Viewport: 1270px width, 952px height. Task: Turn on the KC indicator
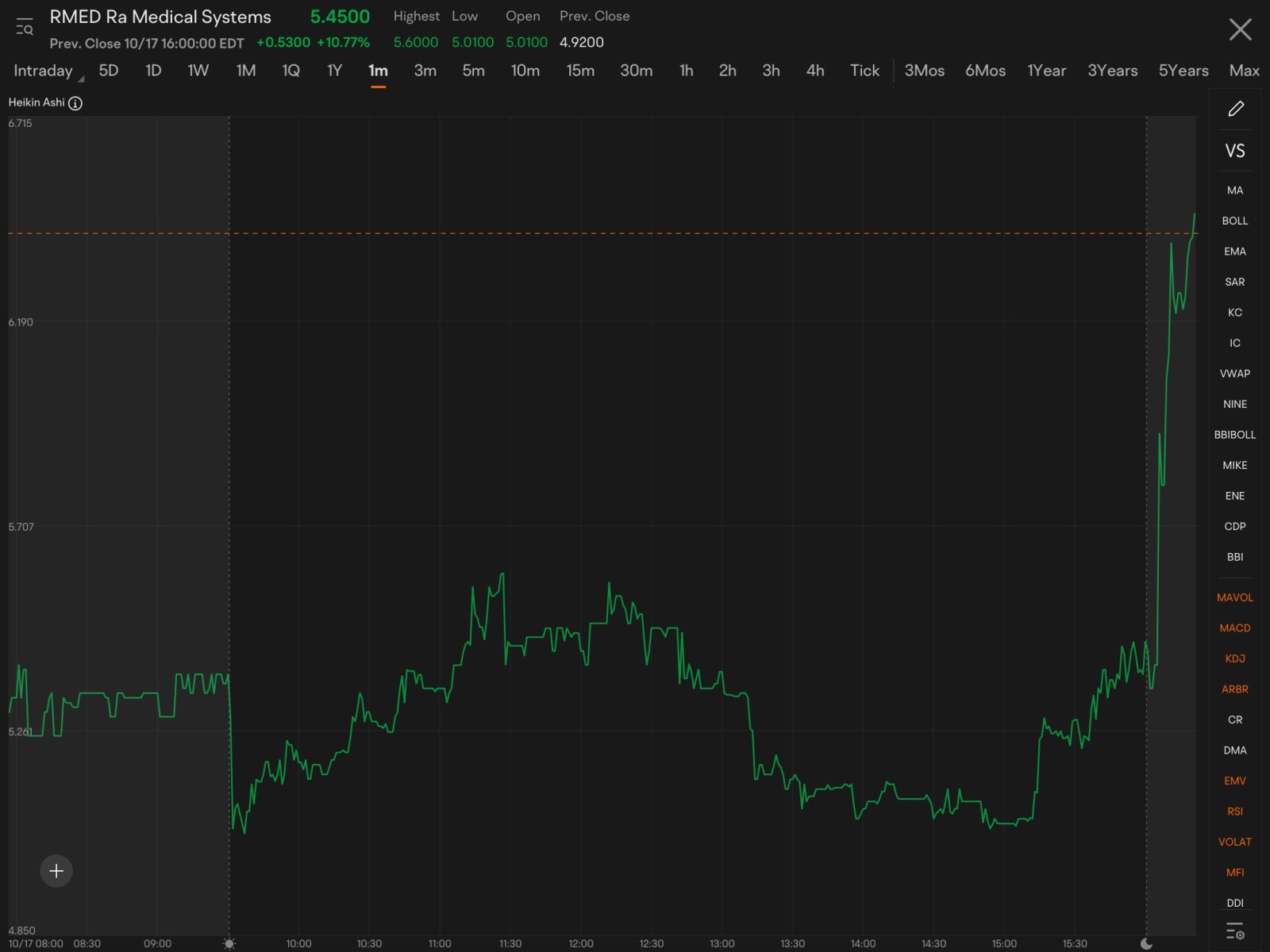pyautogui.click(x=1235, y=313)
